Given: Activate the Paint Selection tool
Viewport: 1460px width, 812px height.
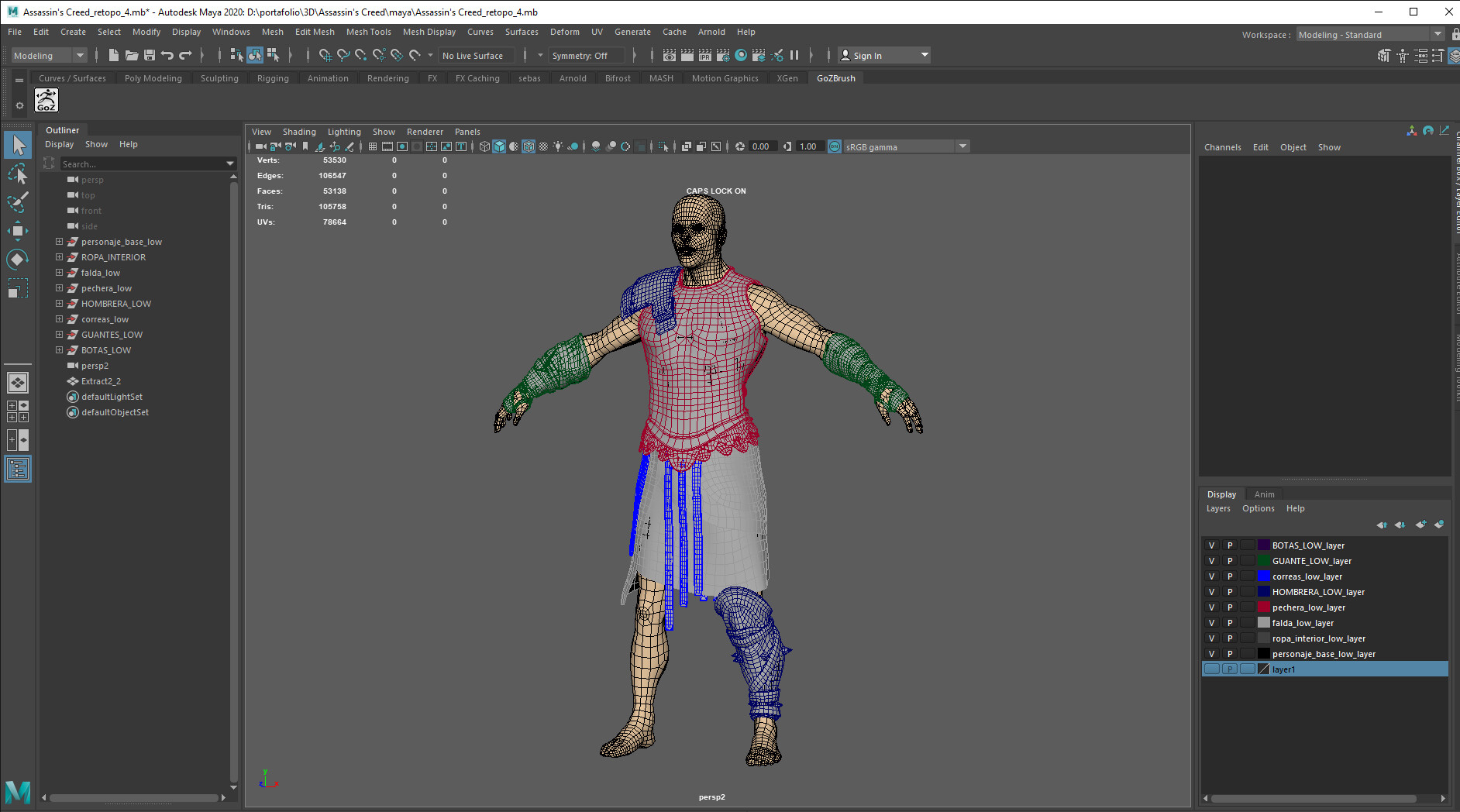Looking at the screenshot, I should [17, 202].
